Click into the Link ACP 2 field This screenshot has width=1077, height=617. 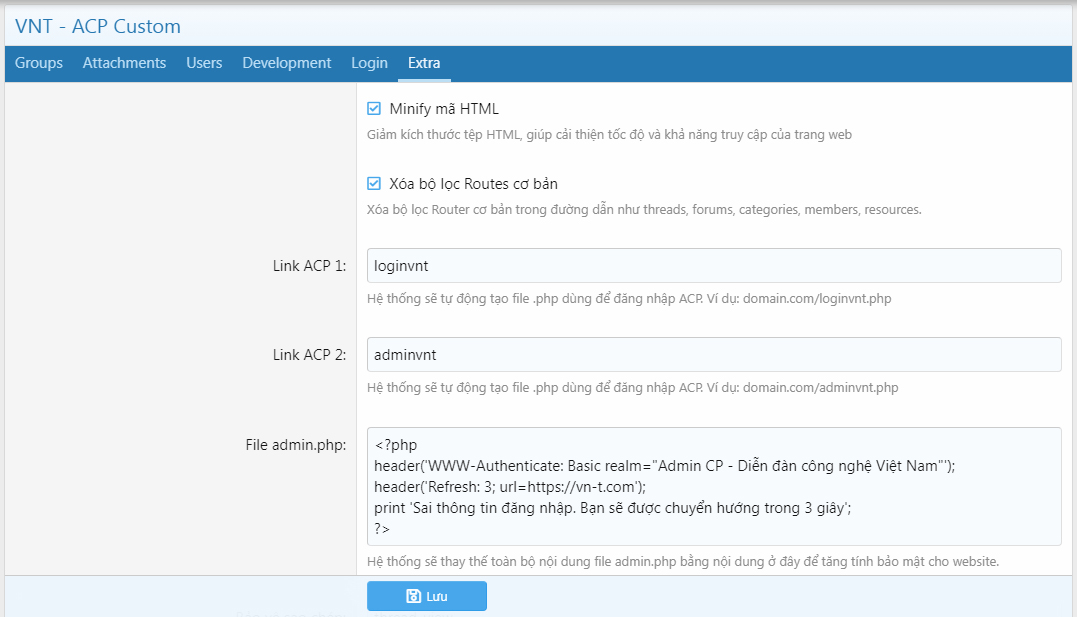(x=713, y=355)
